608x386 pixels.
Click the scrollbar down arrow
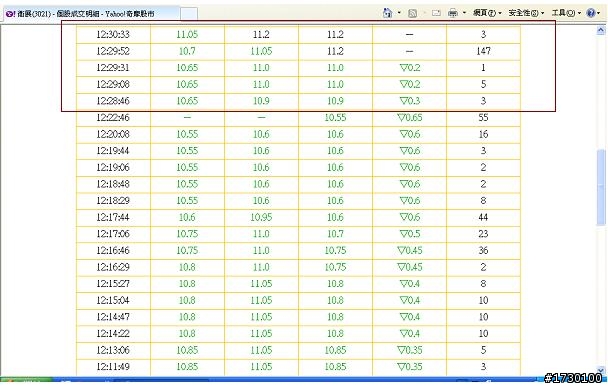tap(601, 371)
